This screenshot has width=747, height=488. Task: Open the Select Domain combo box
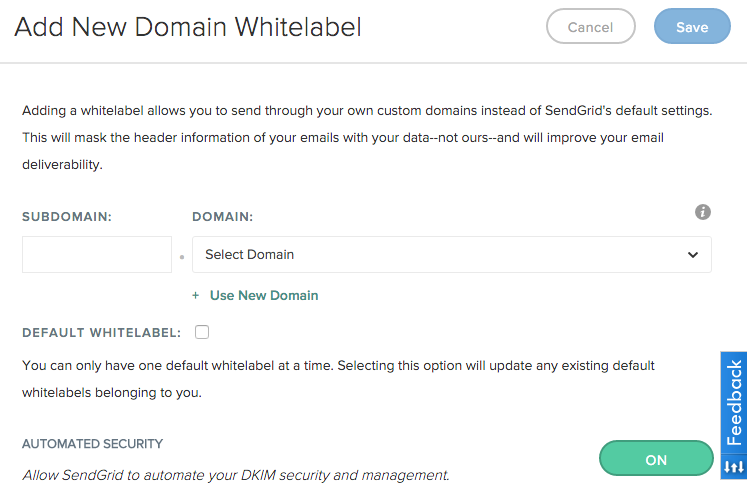(452, 254)
